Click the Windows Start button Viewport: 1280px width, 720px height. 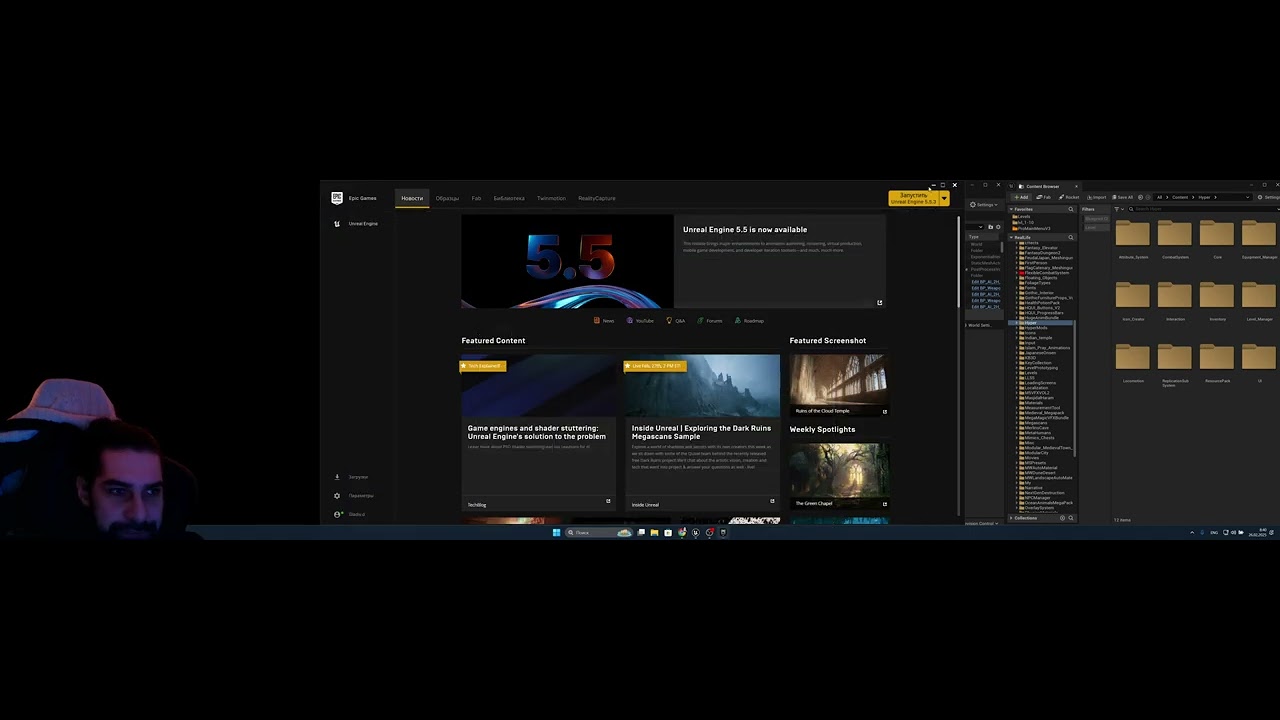click(556, 532)
